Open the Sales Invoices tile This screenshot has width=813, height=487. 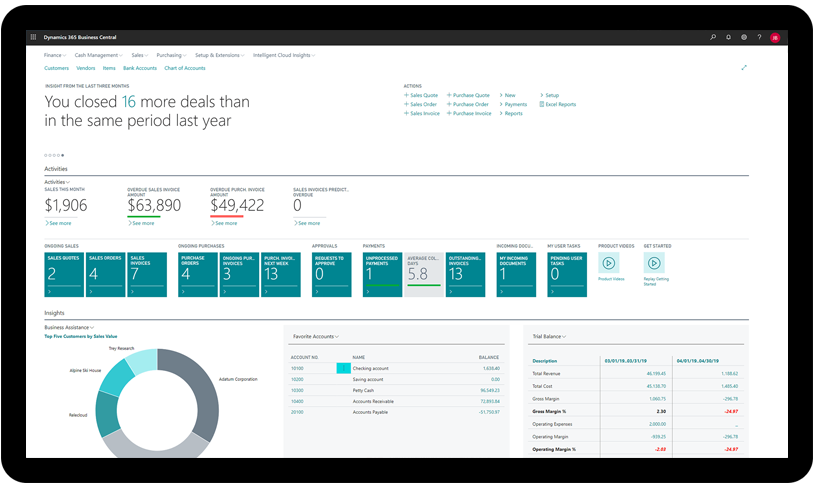point(147,275)
